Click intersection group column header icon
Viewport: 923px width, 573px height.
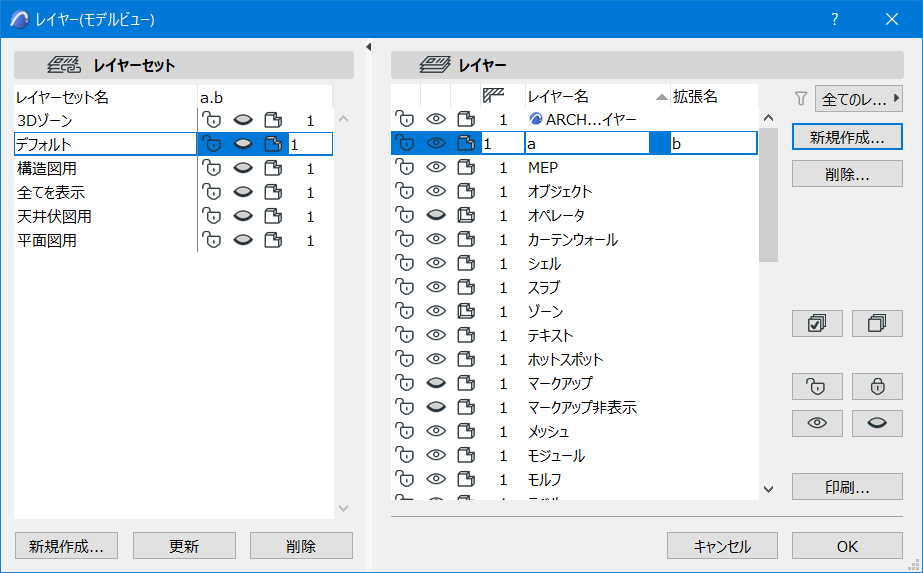pyautogui.click(x=493, y=95)
